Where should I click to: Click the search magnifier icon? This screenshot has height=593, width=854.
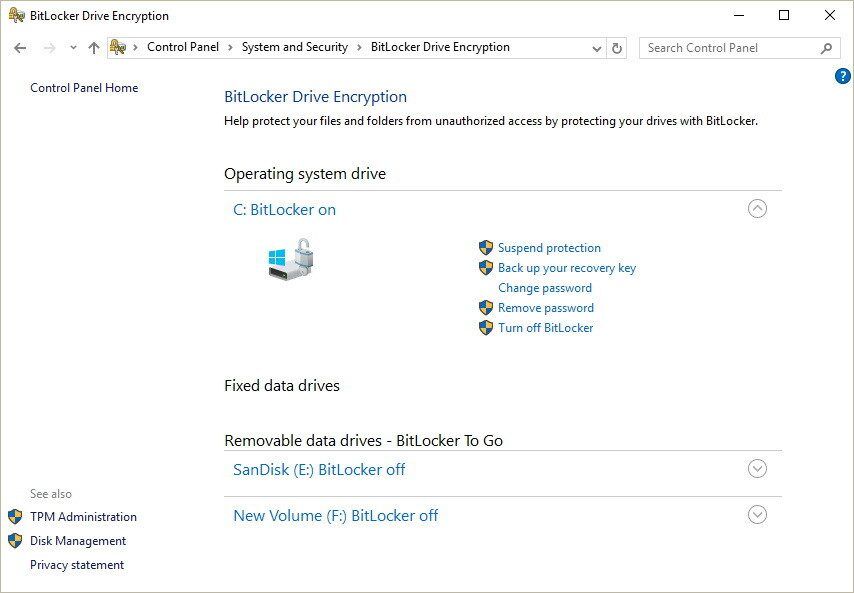[826, 48]
